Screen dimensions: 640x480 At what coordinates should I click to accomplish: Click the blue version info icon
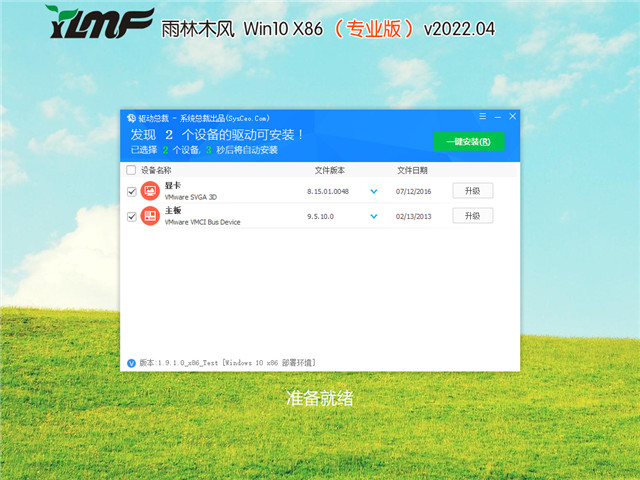pyautogui.click(x=131, y=363)
